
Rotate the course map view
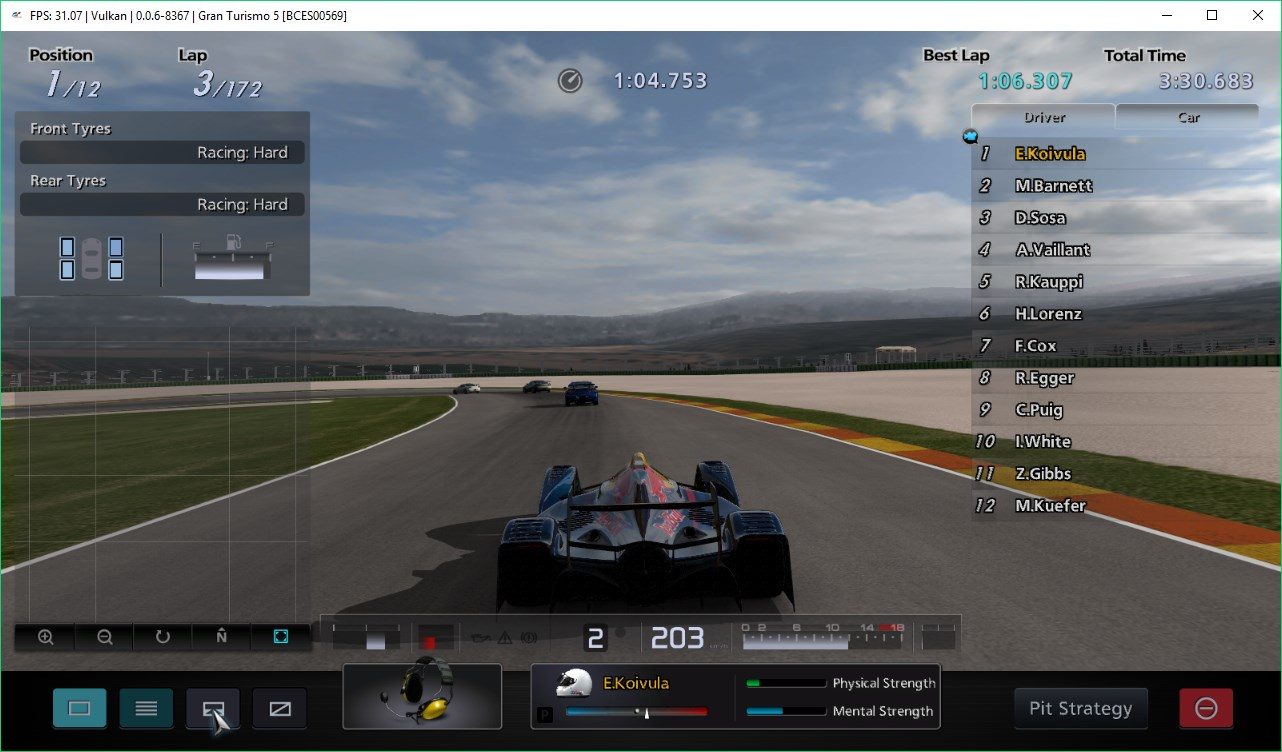163,637
